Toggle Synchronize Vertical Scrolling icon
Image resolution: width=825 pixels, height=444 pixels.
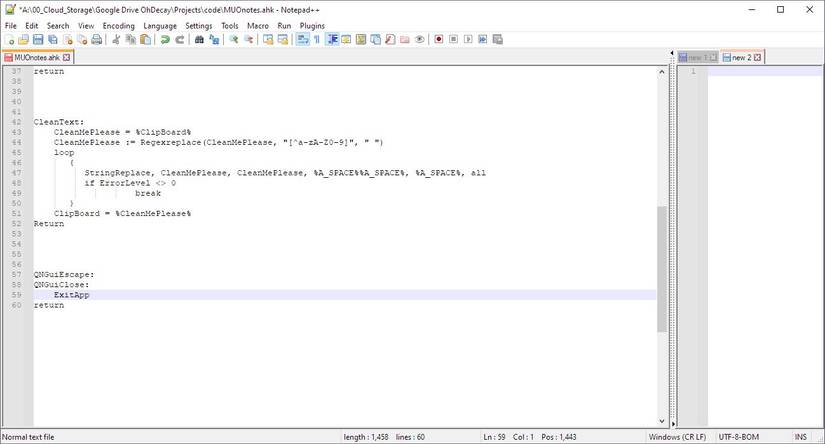tap(268, 39)
